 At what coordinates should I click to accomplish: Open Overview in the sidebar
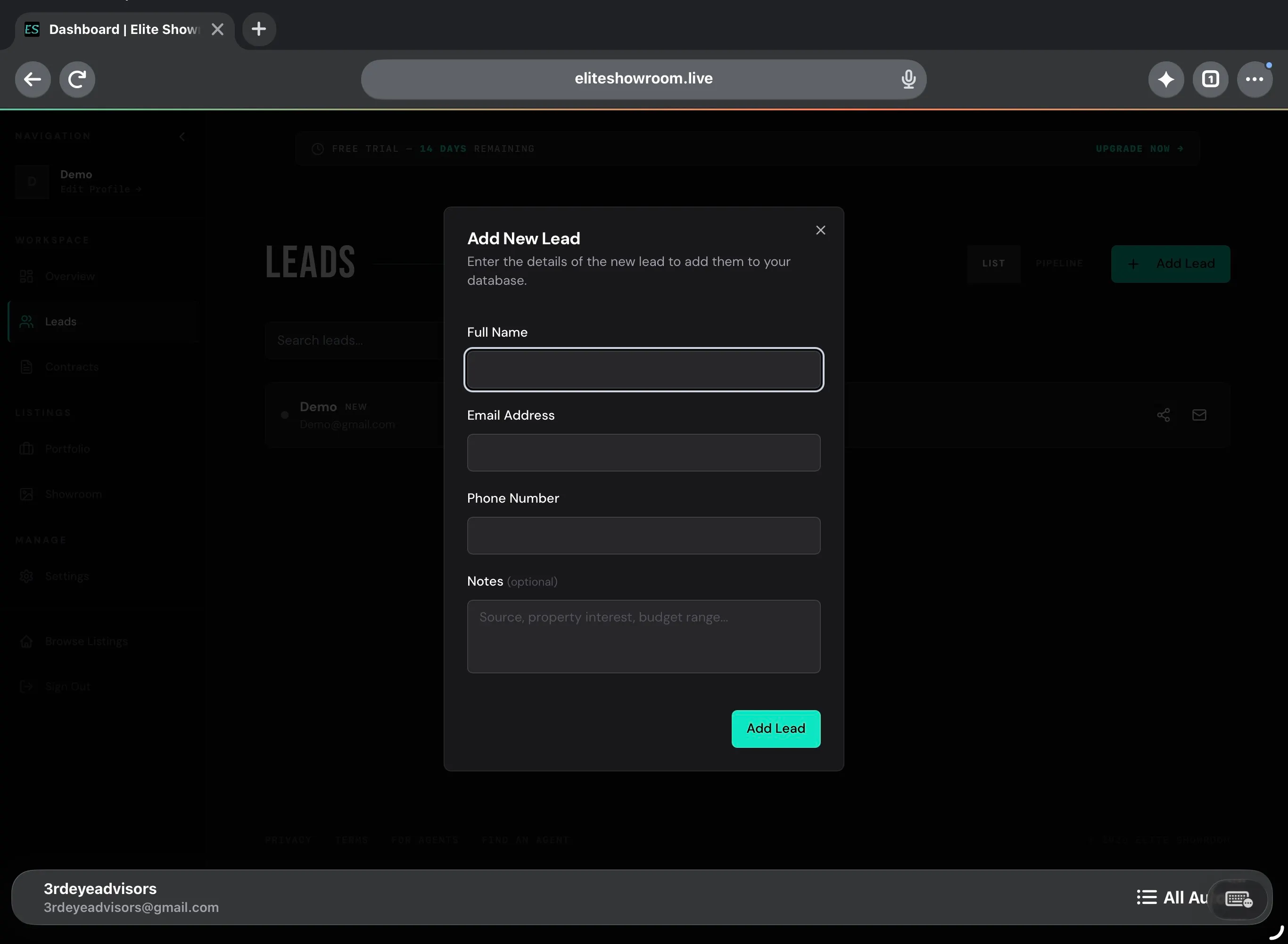[103, 277]
